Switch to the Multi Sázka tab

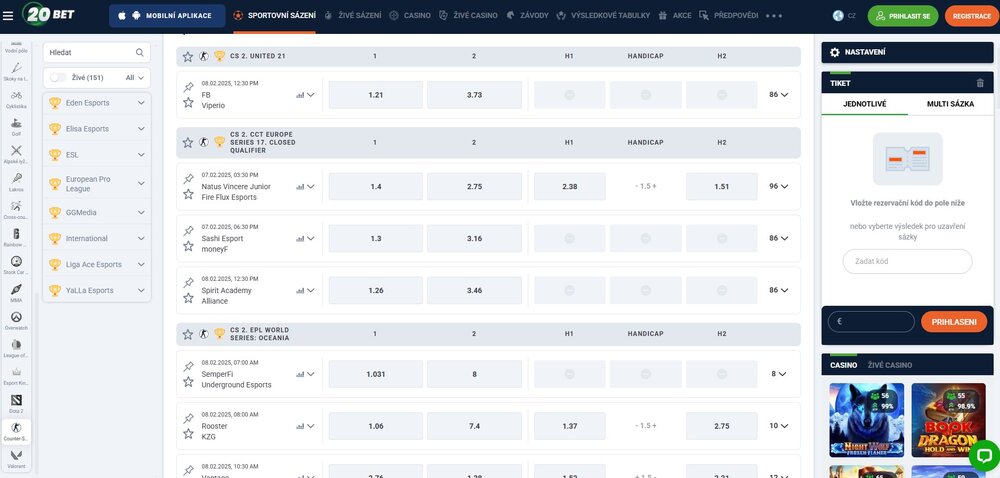click(x=952, y=103)
